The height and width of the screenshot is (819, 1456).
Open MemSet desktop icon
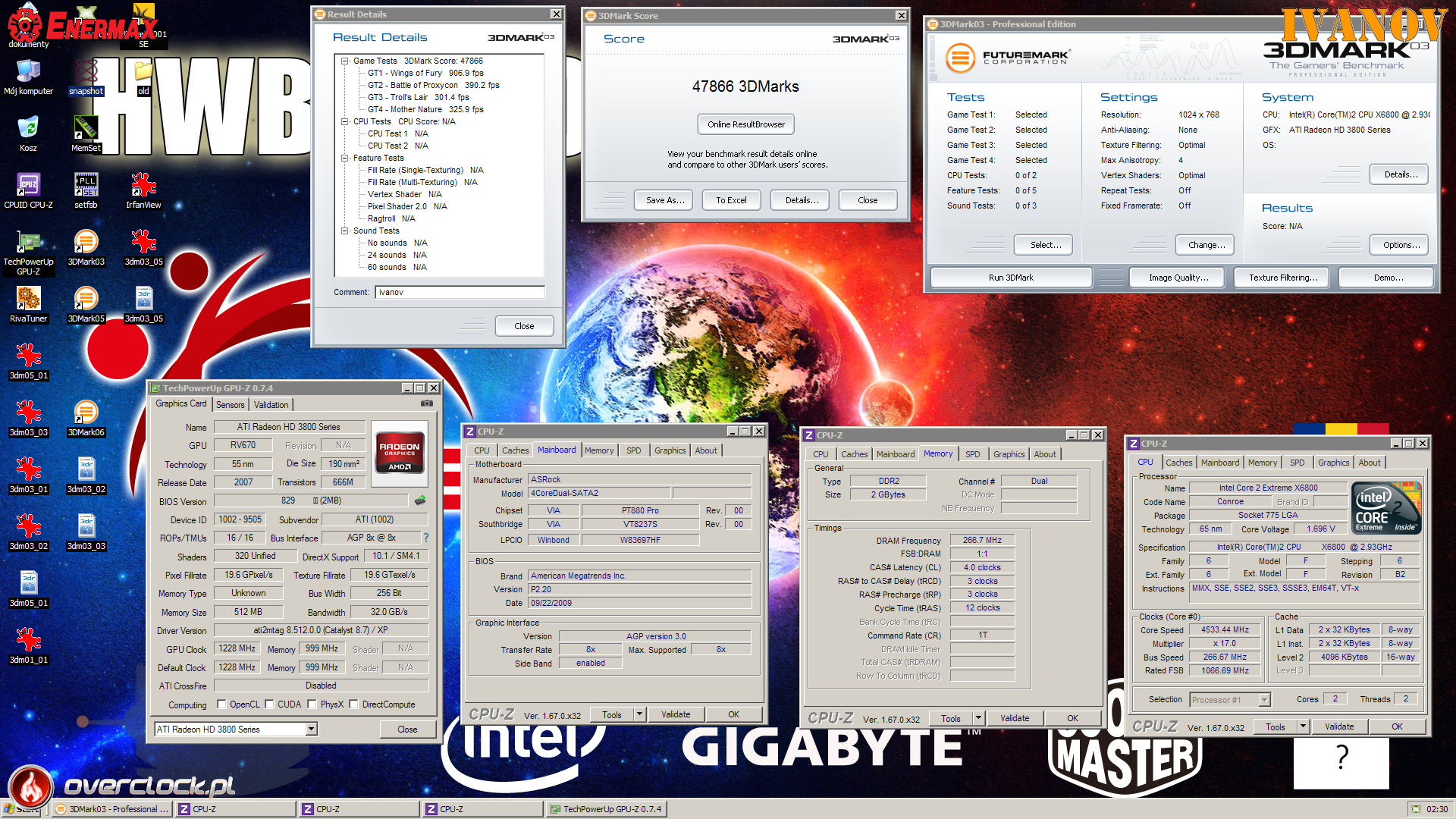(86, 134)
